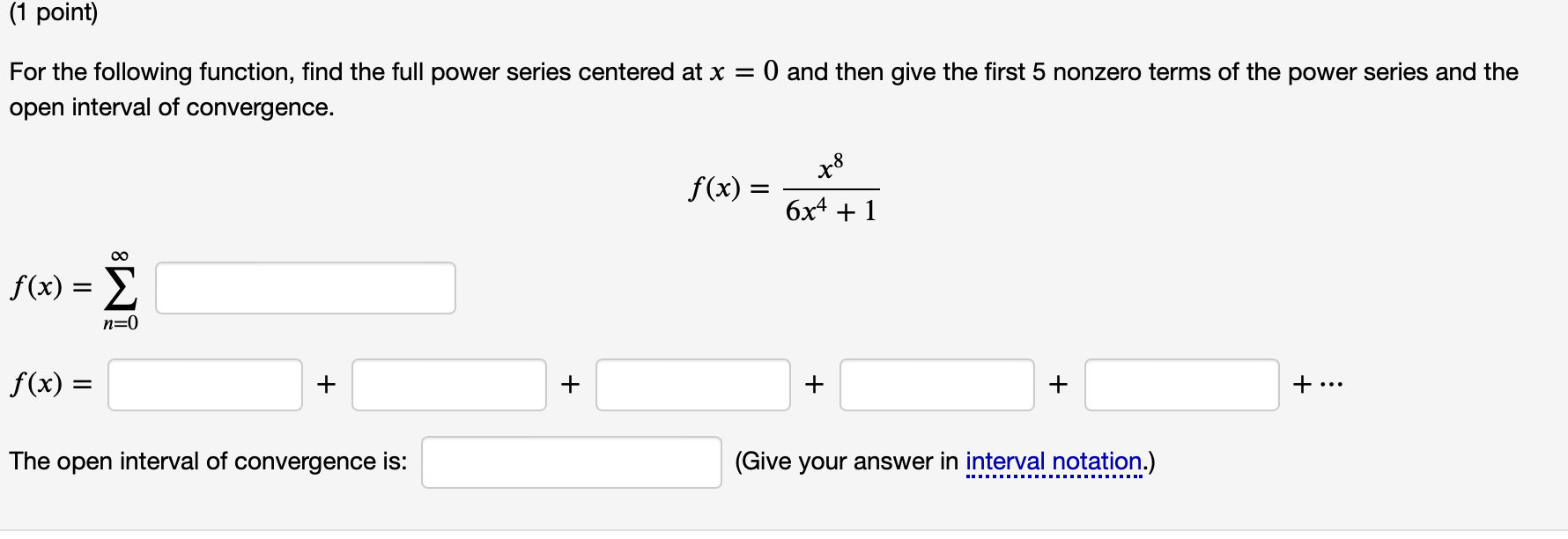Click the Give your answer parenthetical note
This screenshot has height=539, width=1568.
[x=846, y=461]
